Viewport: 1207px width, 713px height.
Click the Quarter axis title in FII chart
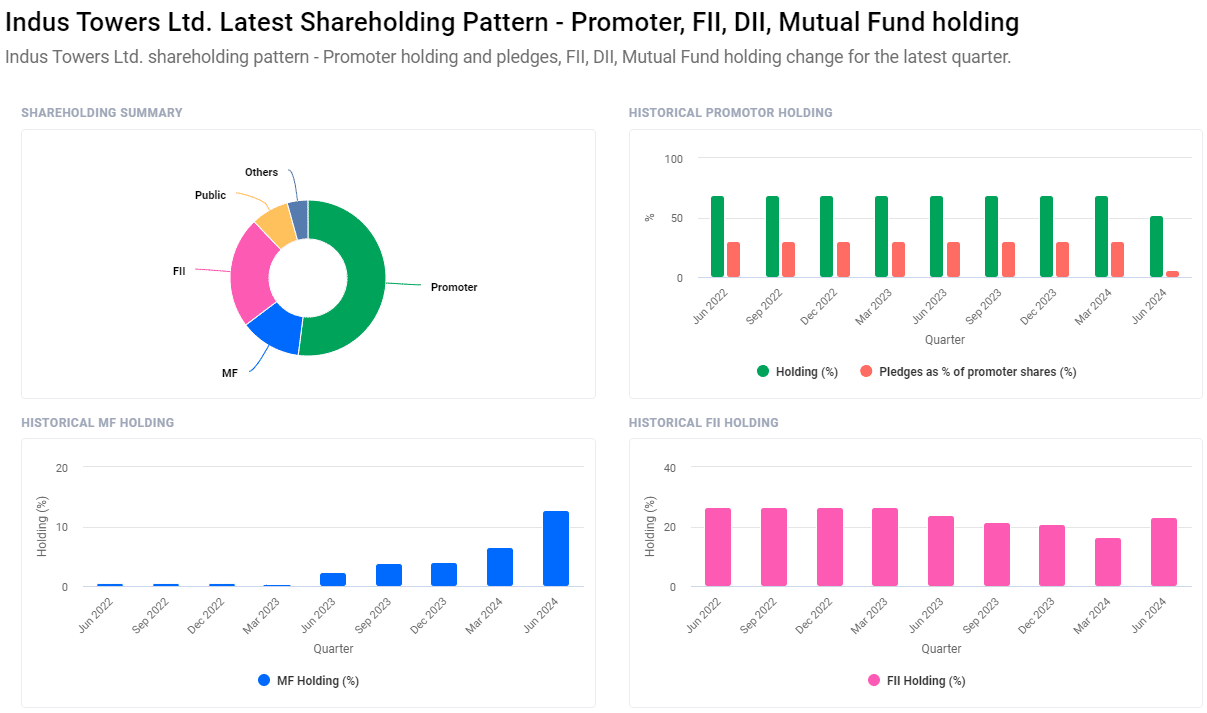pyautogui.click(x=941, y=649)
